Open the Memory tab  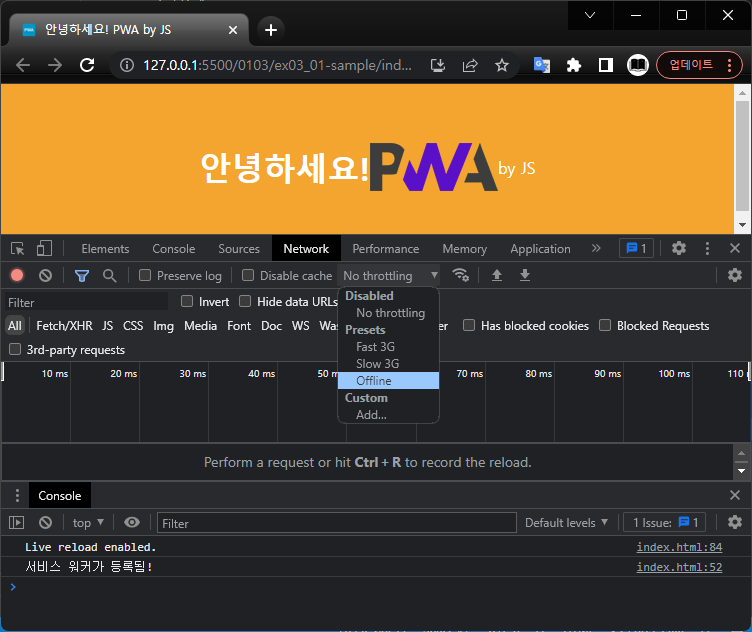click(464, 249)
